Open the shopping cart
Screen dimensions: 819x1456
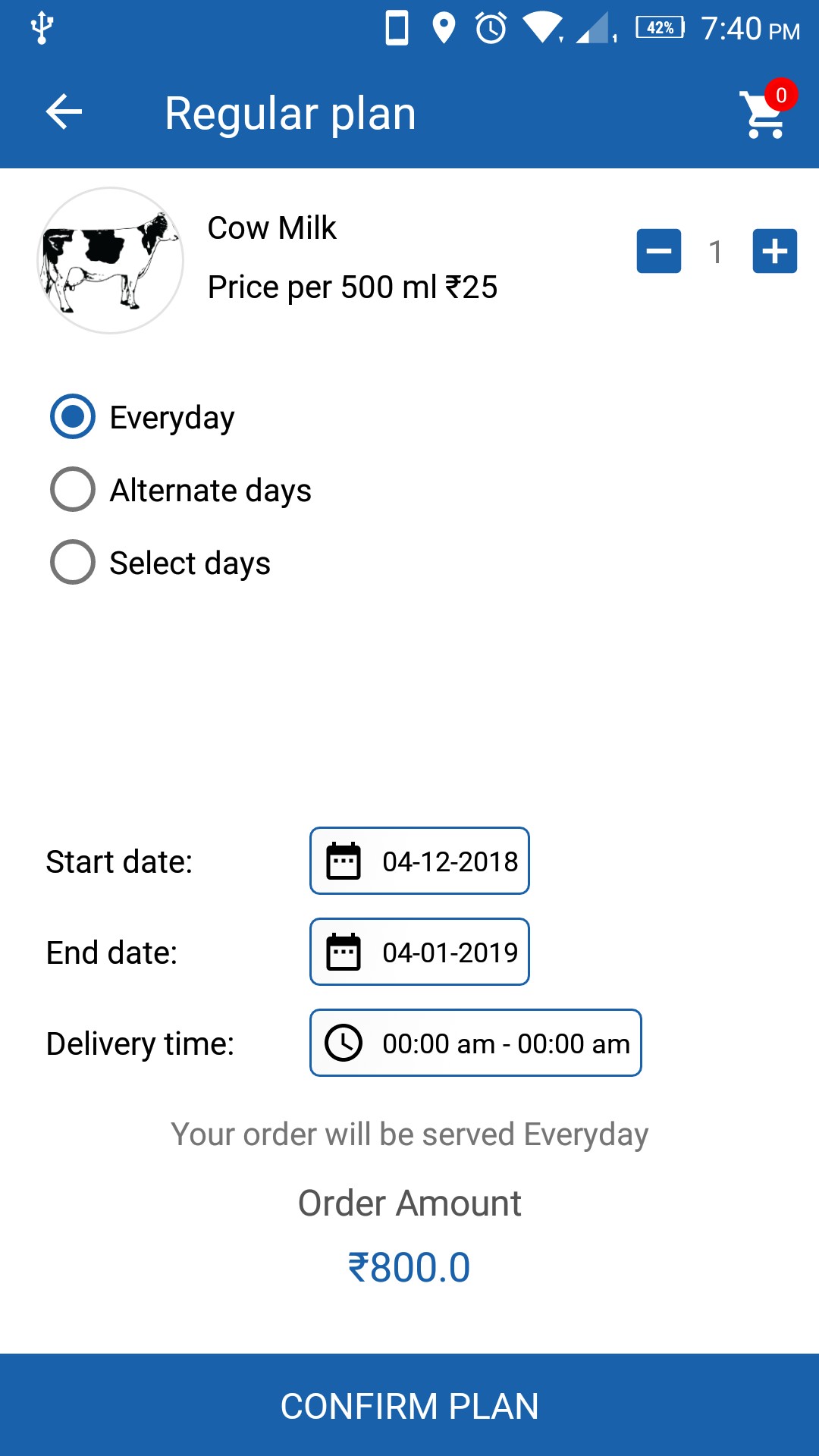click(762, 116)
